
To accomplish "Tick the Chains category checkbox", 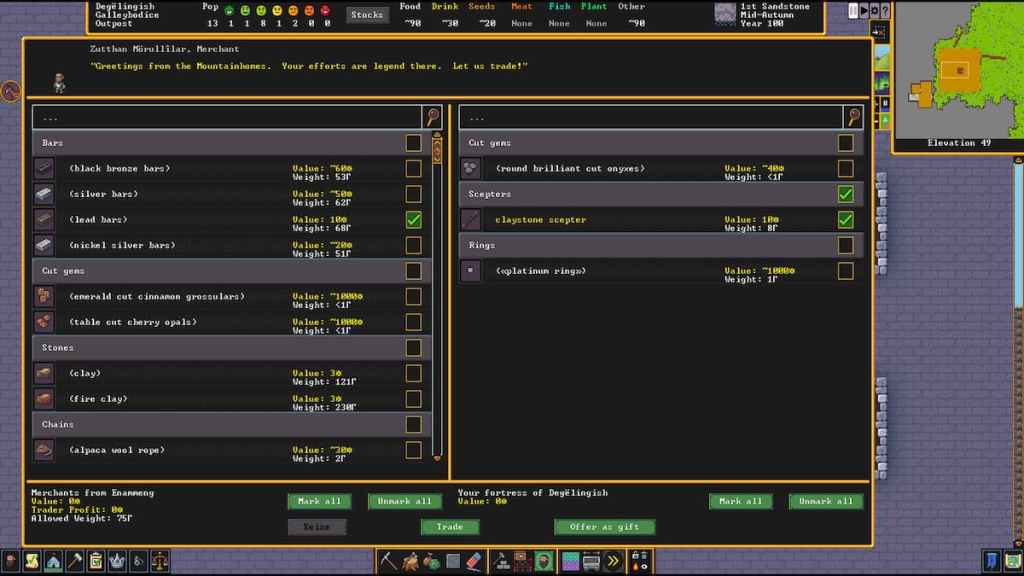I will click(413, 424).
